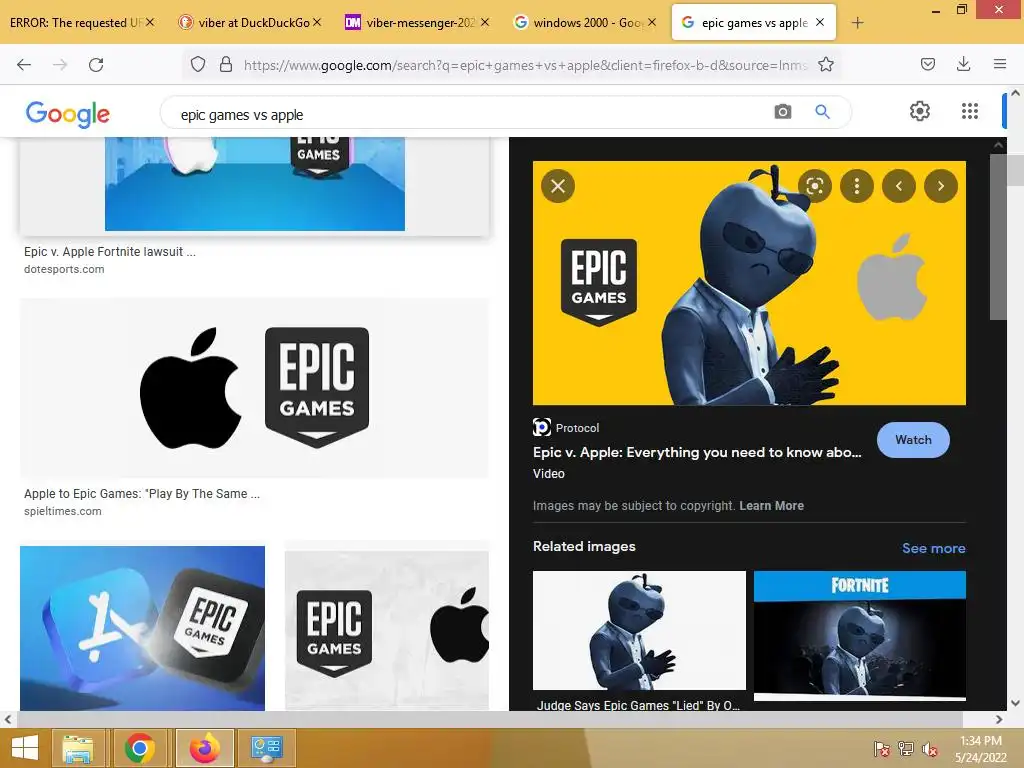Go forward one page
This screenshot has width=1024, height=768.
point(60,65)
